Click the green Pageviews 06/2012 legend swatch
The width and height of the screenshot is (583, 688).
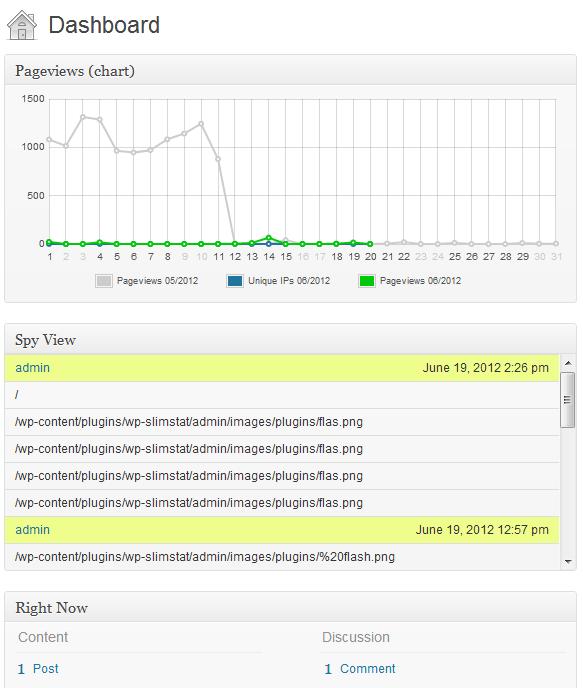pos(367,281)
